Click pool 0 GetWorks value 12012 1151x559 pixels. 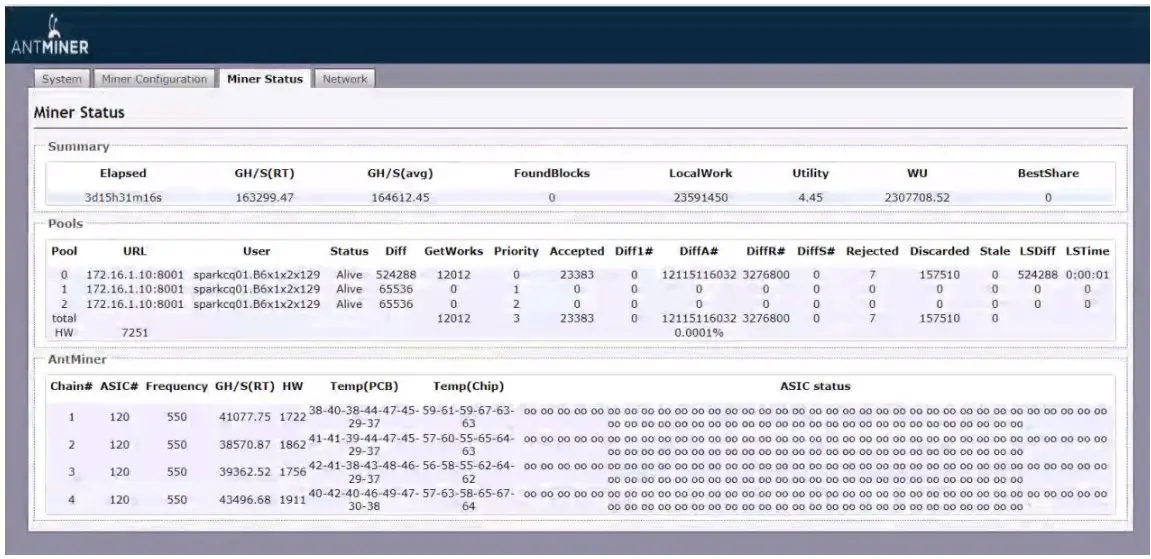[453, 274]
